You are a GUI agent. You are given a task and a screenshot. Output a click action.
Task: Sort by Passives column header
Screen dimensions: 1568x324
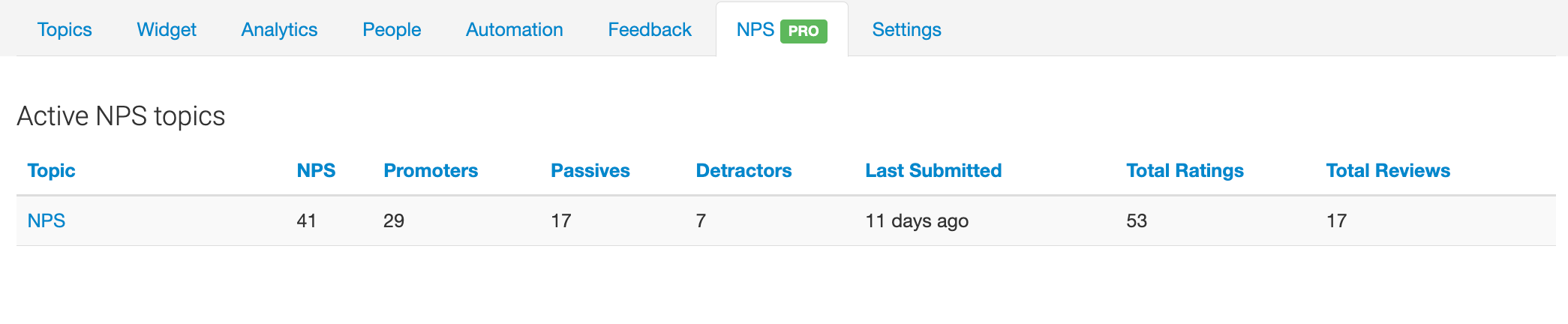point(590,171)
